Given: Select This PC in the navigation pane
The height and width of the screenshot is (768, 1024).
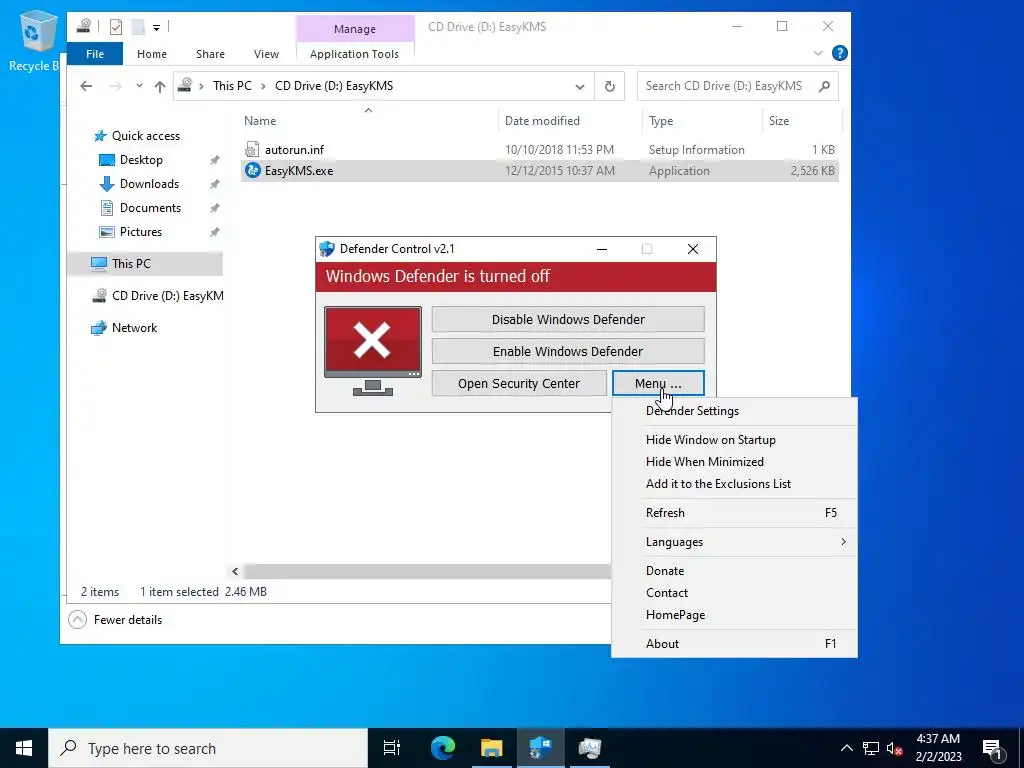Looking at the screenshot, I should click(145, 263).
